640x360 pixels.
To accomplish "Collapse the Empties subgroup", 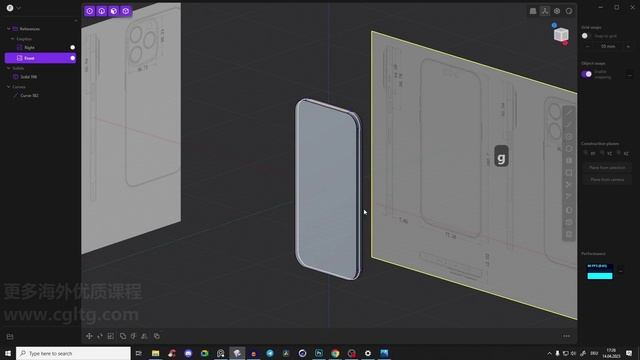I will 13,39.
